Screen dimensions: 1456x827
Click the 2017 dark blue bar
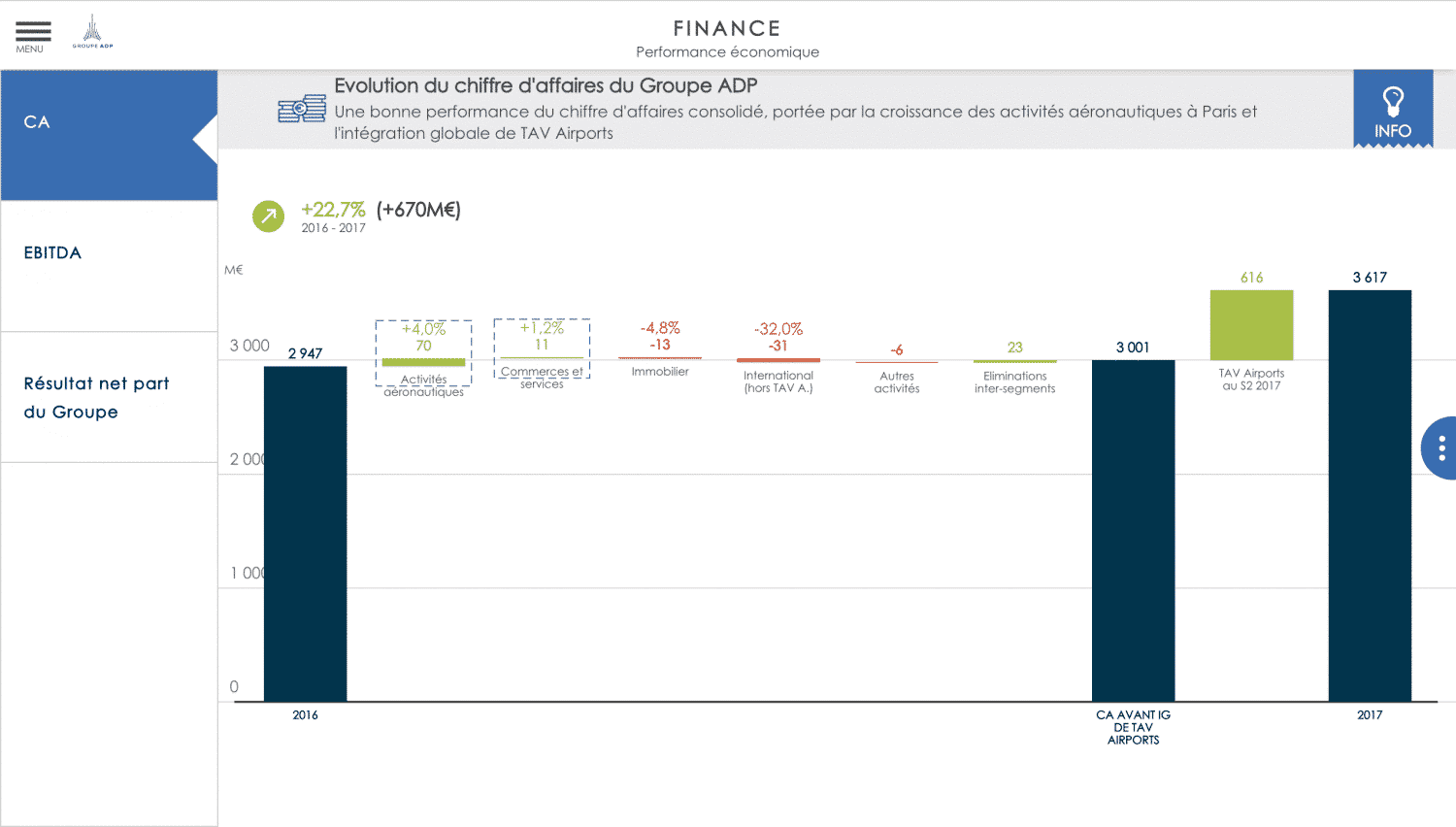click(x=1369, y=495)
